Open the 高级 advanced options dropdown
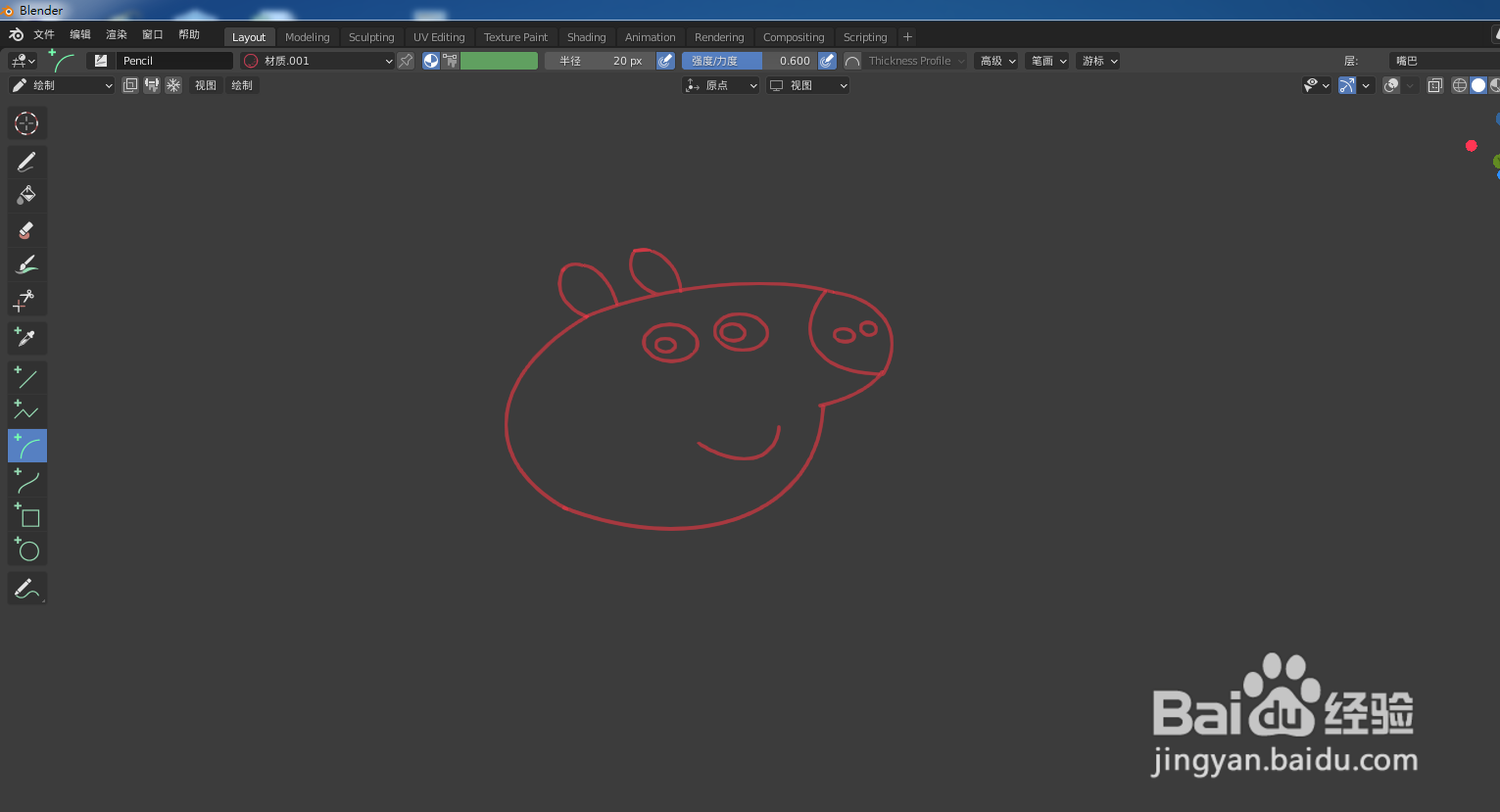The height and width of the screenshot is (812, 1500). coord(996,60)
